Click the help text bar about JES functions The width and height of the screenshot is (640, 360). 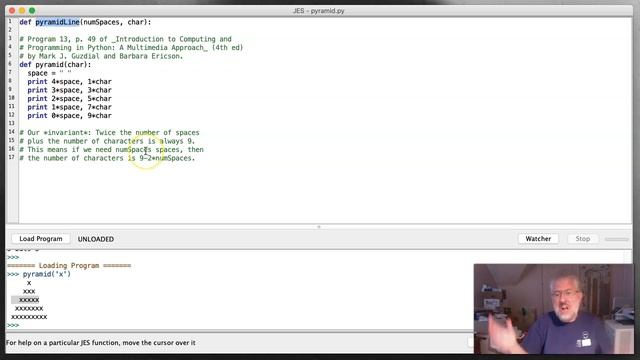[100, 343]
